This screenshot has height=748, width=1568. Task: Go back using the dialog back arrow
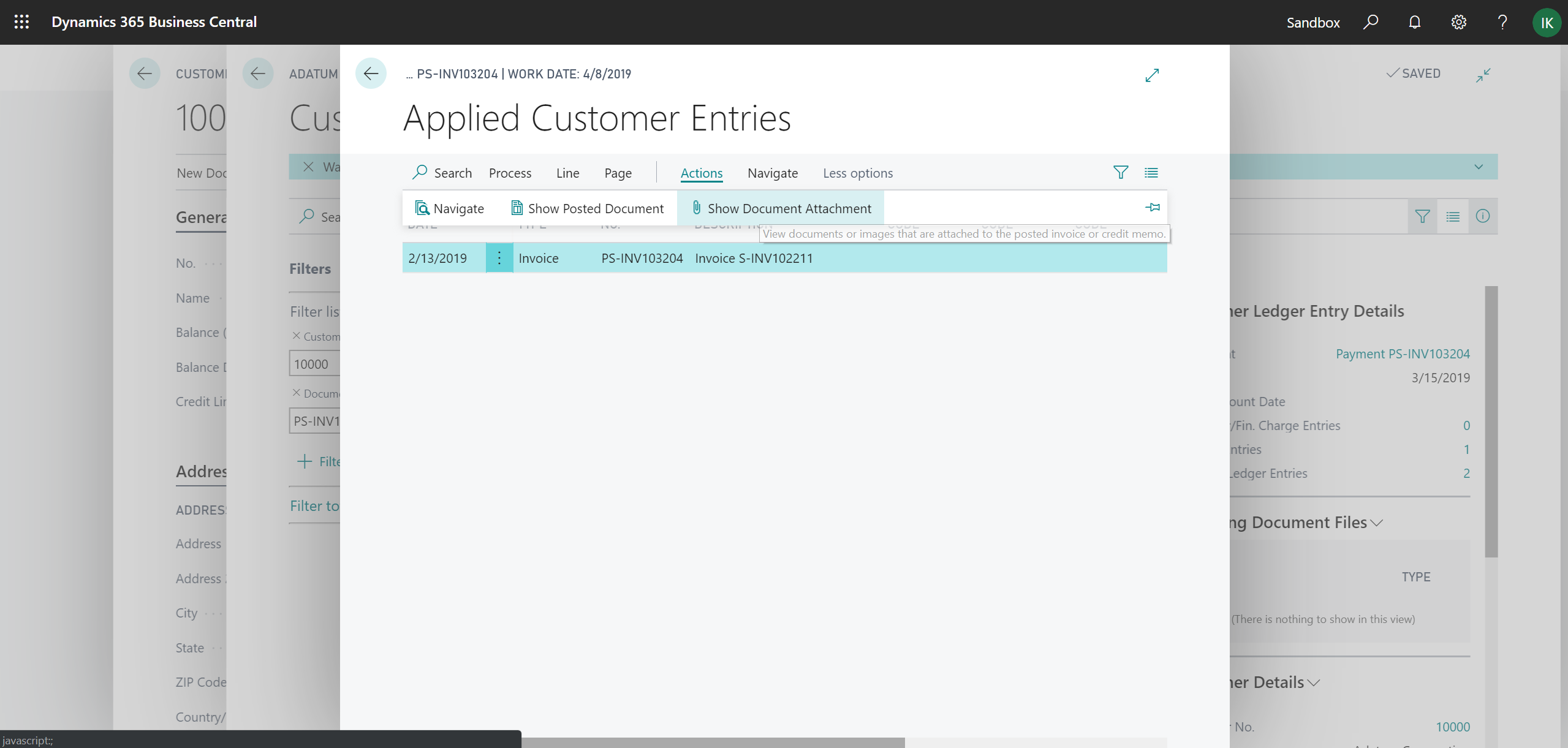point(371,74)
